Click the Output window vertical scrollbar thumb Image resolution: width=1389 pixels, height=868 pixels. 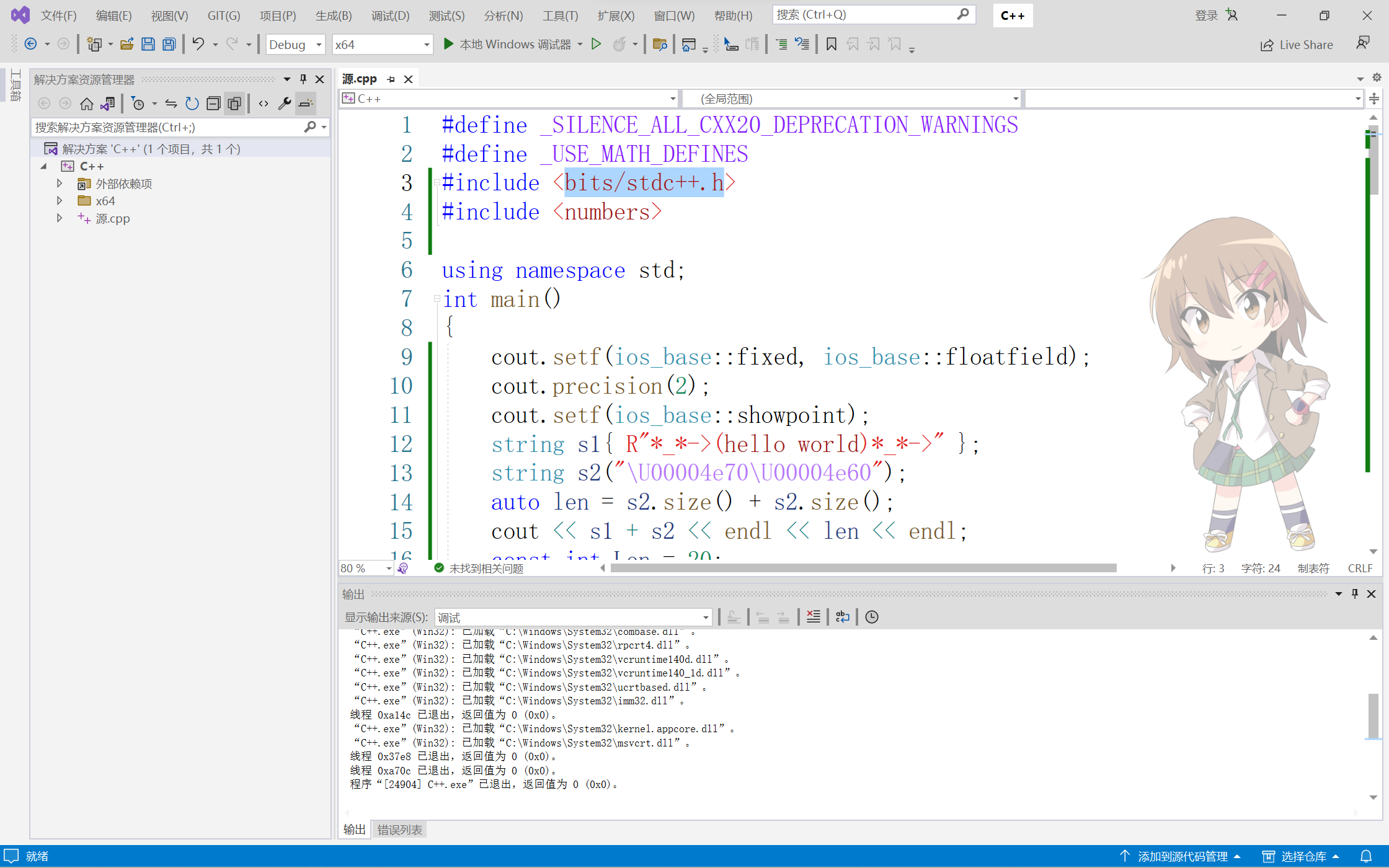pos(1373,716)
